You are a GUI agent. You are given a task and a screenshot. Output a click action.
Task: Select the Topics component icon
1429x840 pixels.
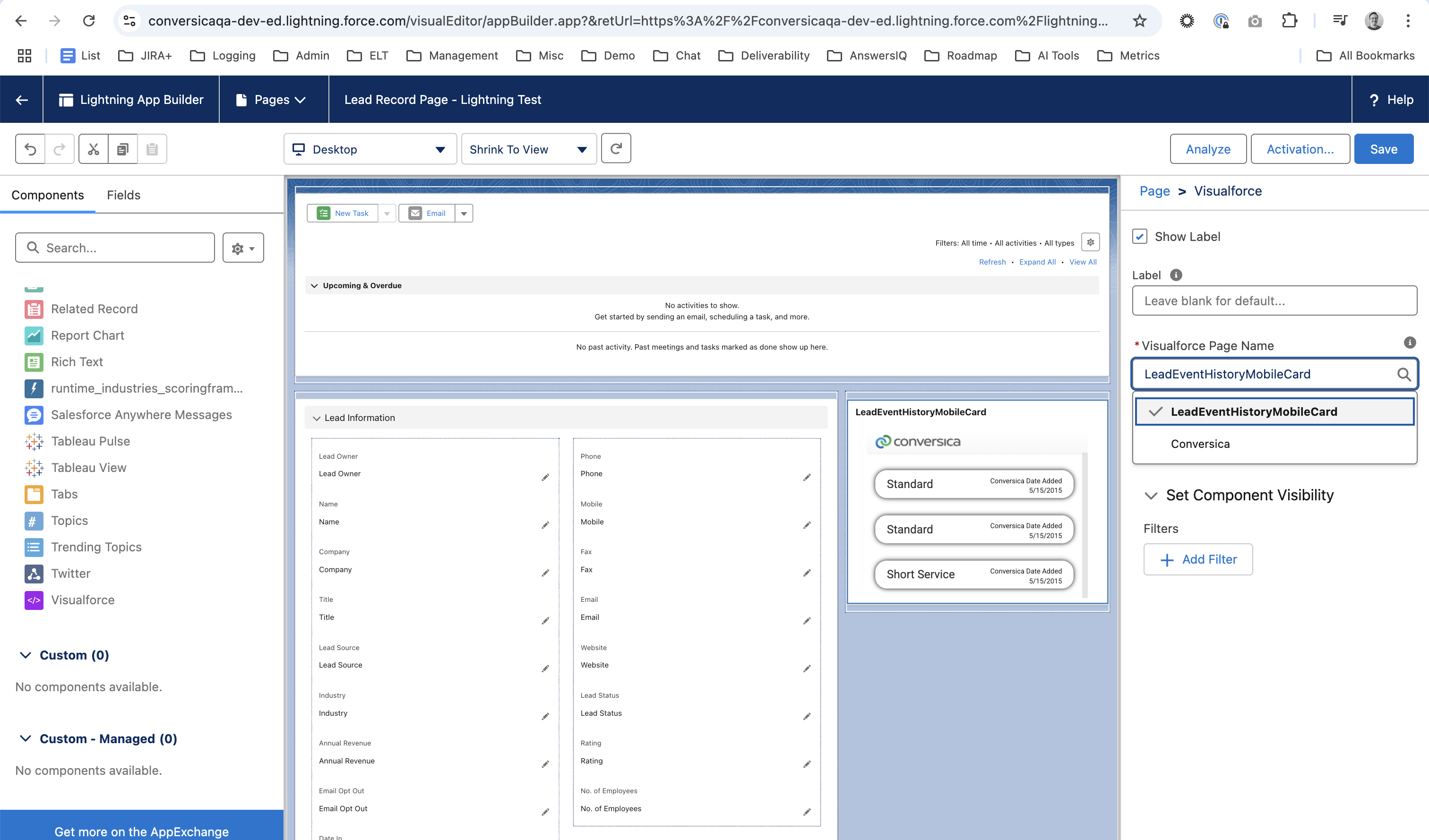[34, 520]
